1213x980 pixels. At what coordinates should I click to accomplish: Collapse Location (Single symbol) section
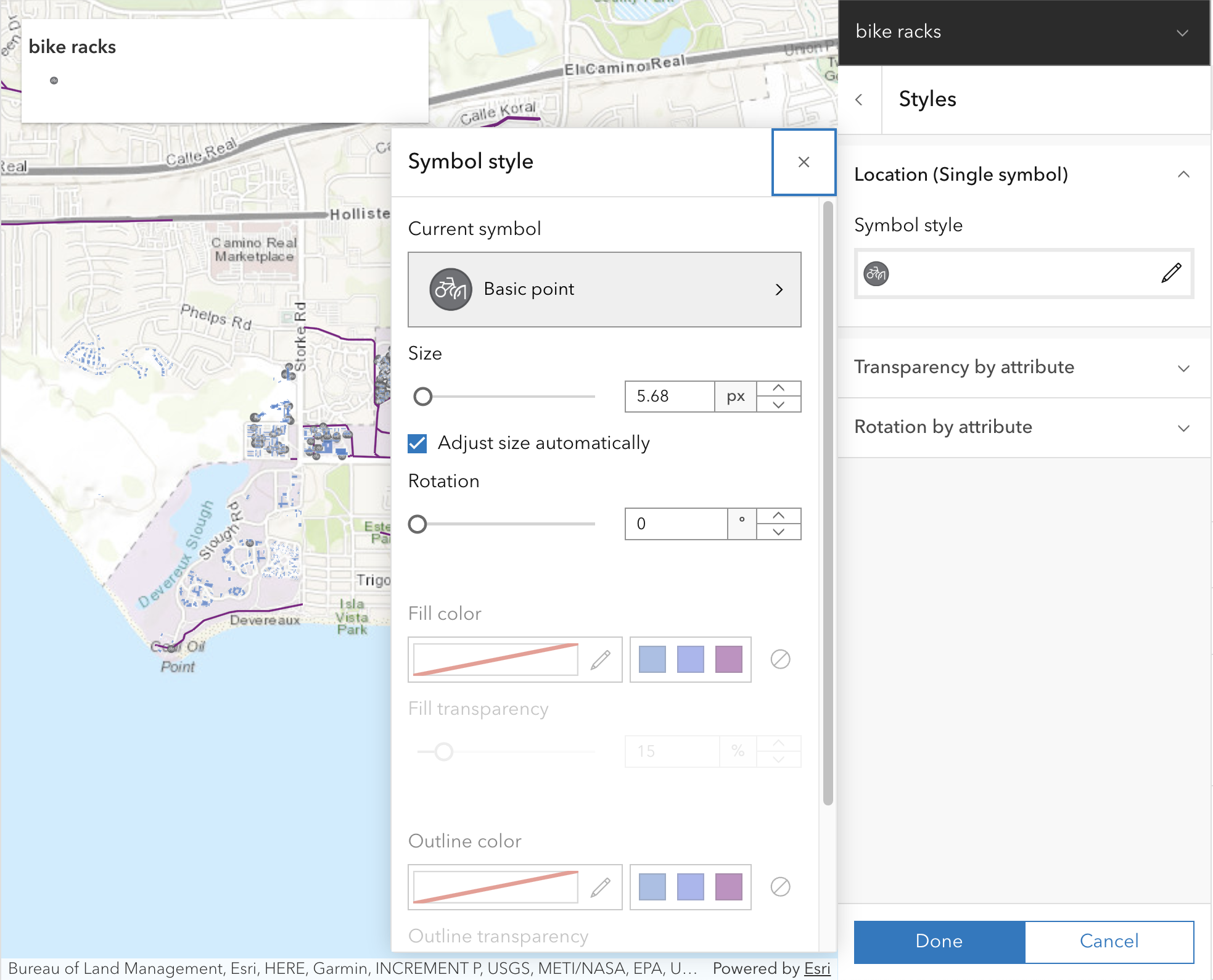1183,175
